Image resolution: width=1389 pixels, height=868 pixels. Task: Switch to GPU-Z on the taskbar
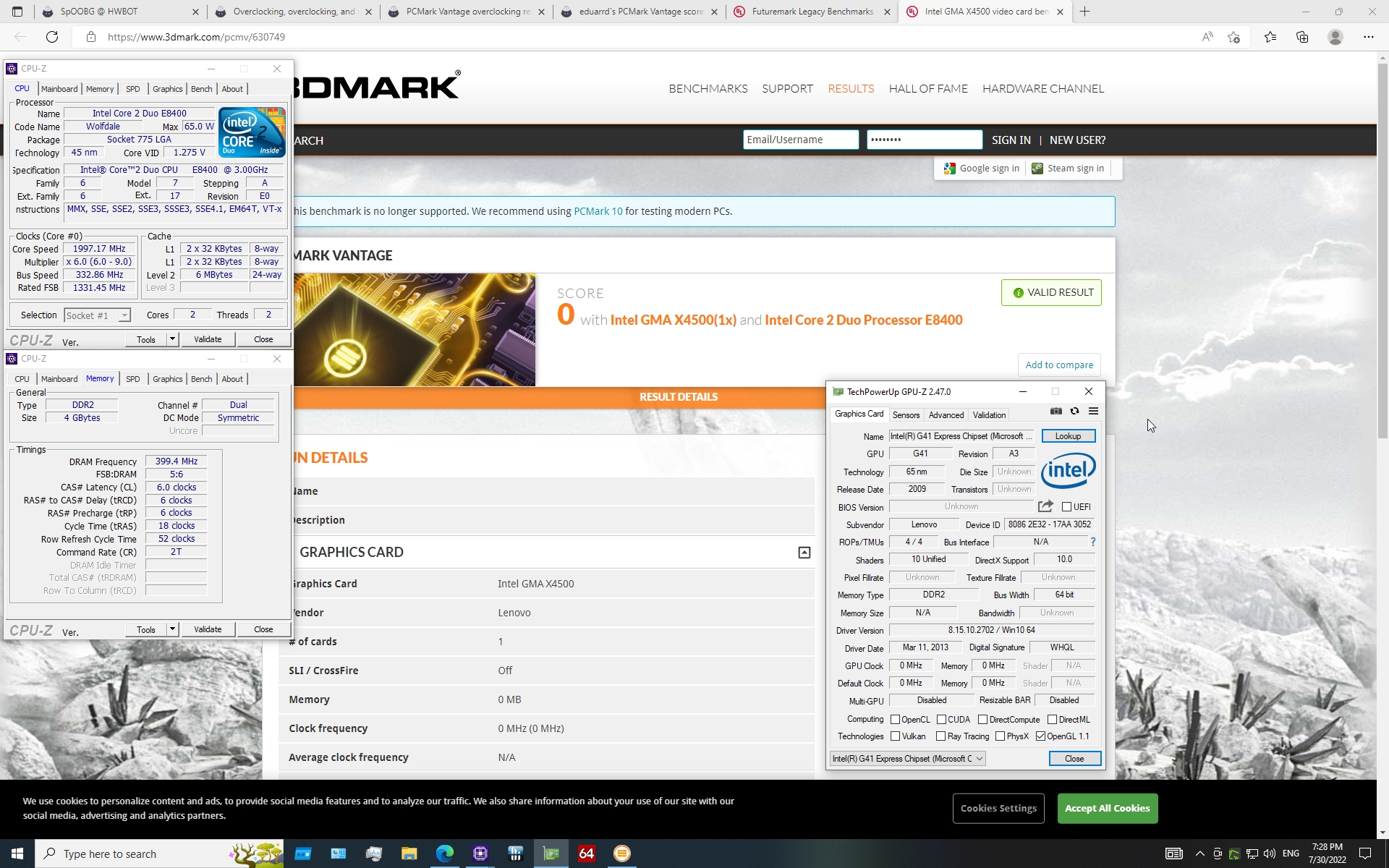pos(551,854)
